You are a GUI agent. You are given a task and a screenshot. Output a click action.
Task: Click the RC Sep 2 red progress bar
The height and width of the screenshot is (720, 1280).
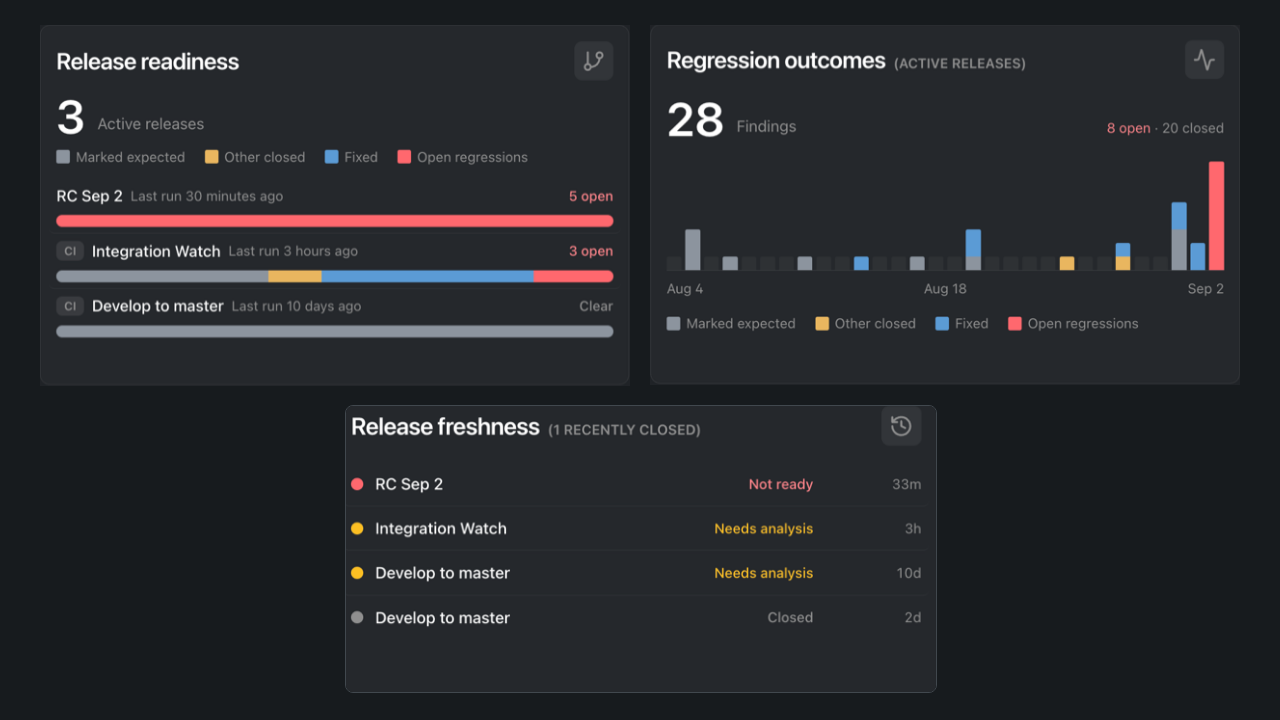[335, 221]
